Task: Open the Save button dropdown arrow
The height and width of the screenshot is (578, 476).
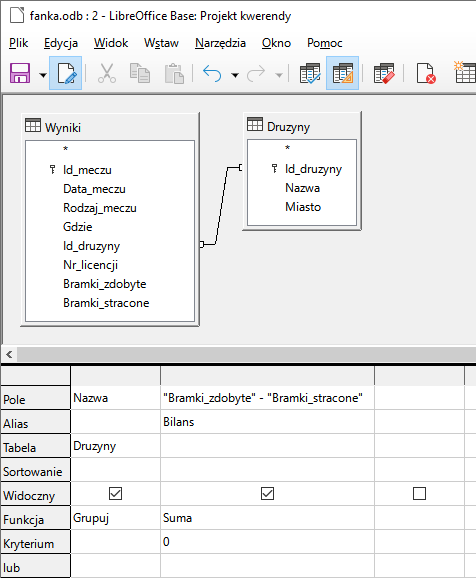Action: click(43, 75)
